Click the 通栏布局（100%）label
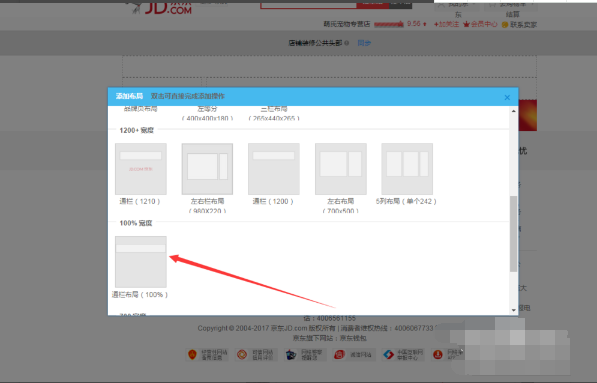The image size is (597, 383). pyautogui.click(x=140, y=294)
